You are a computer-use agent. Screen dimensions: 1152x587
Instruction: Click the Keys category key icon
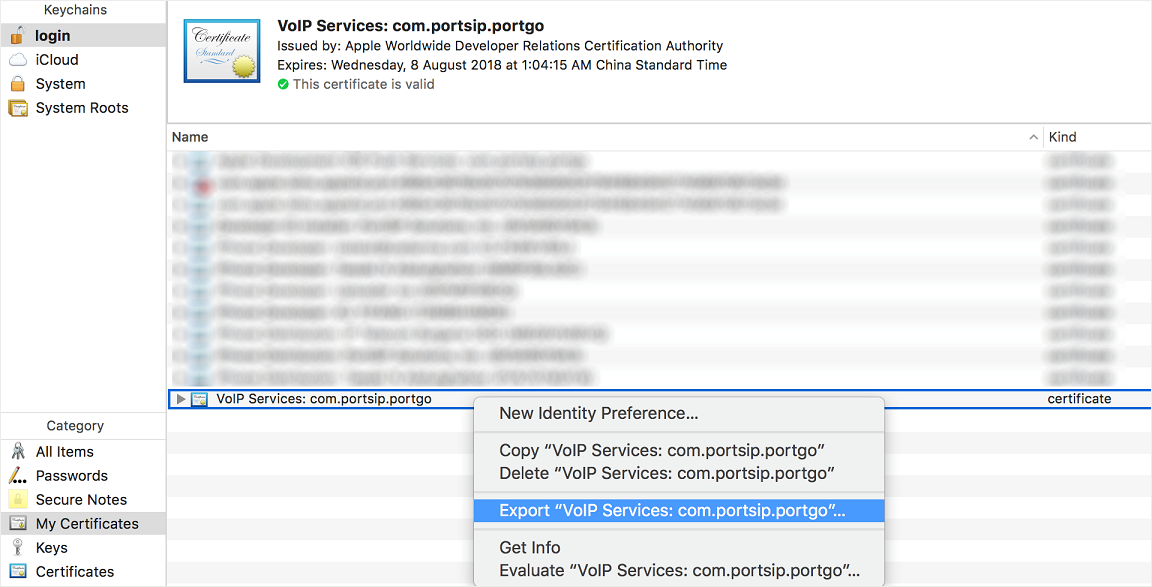point(18,547)
